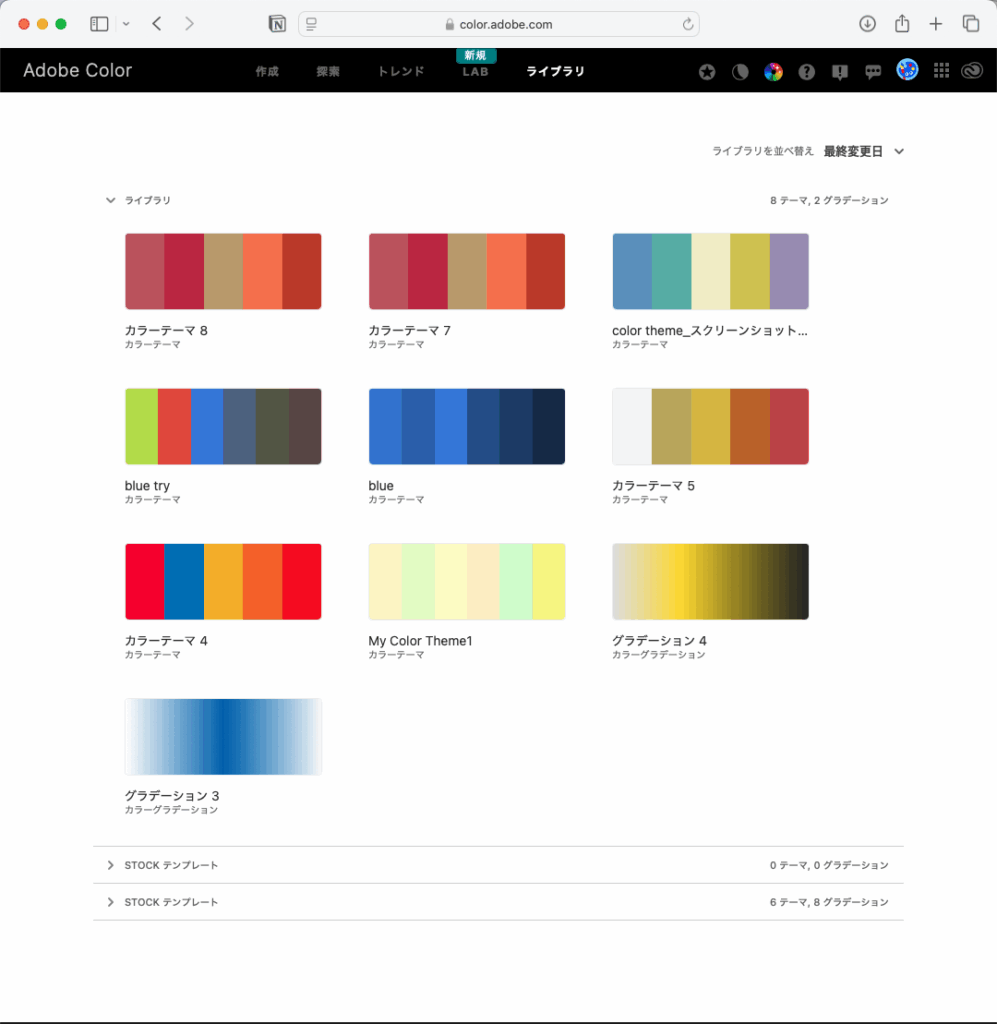The image size is (997, 1024).
Task: Select the ライブラリ tab
Action: tap(555, 71)
